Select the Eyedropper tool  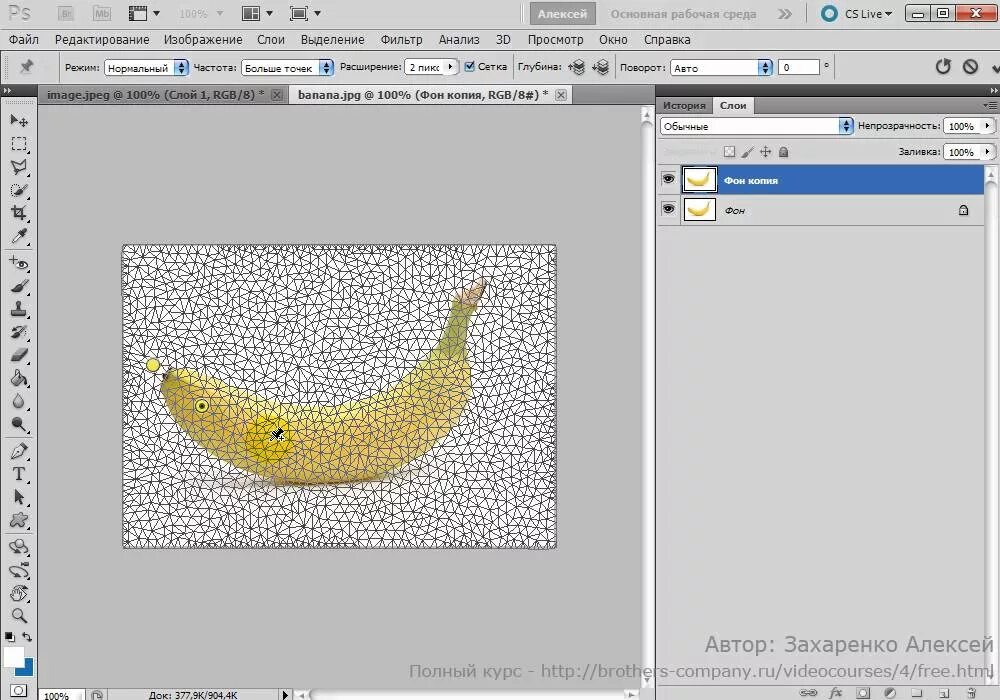click(18, 237)
